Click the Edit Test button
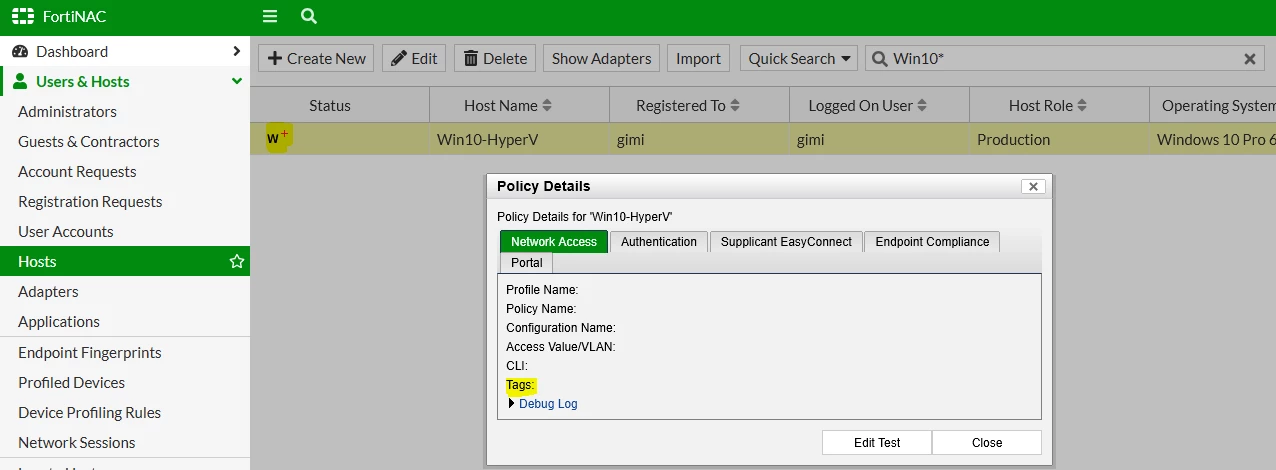Viewport: 1276px width, 470px height. [877, 442]
